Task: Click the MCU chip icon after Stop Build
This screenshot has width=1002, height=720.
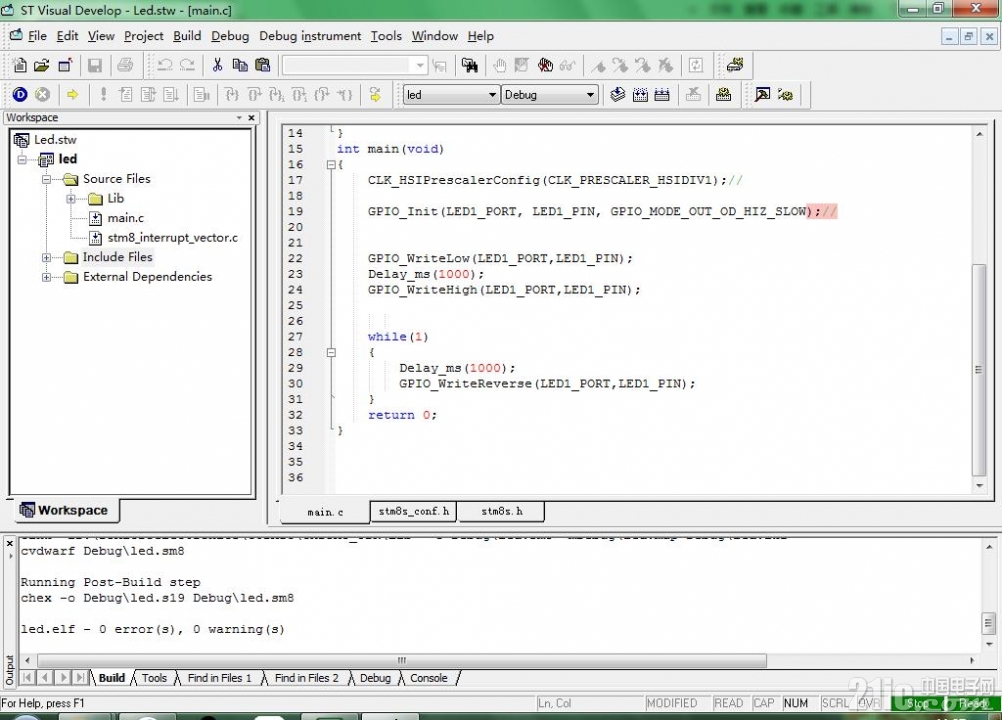Action: (x=723, y=95)
